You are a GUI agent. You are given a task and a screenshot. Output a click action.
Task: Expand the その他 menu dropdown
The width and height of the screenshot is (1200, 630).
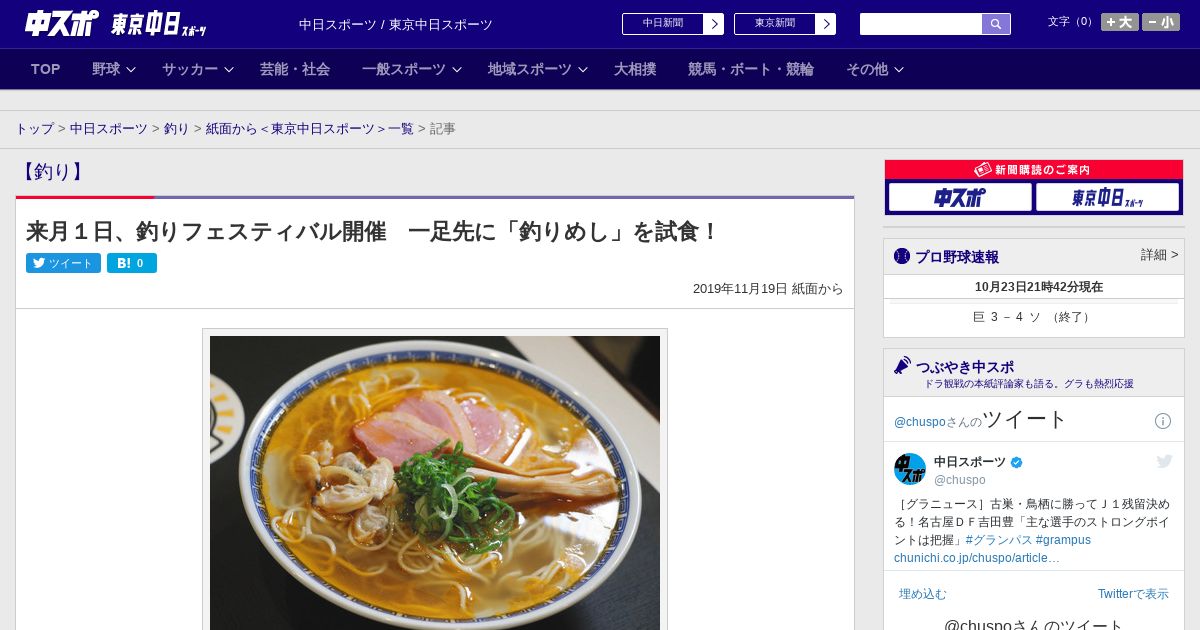[x=875, y=69]
